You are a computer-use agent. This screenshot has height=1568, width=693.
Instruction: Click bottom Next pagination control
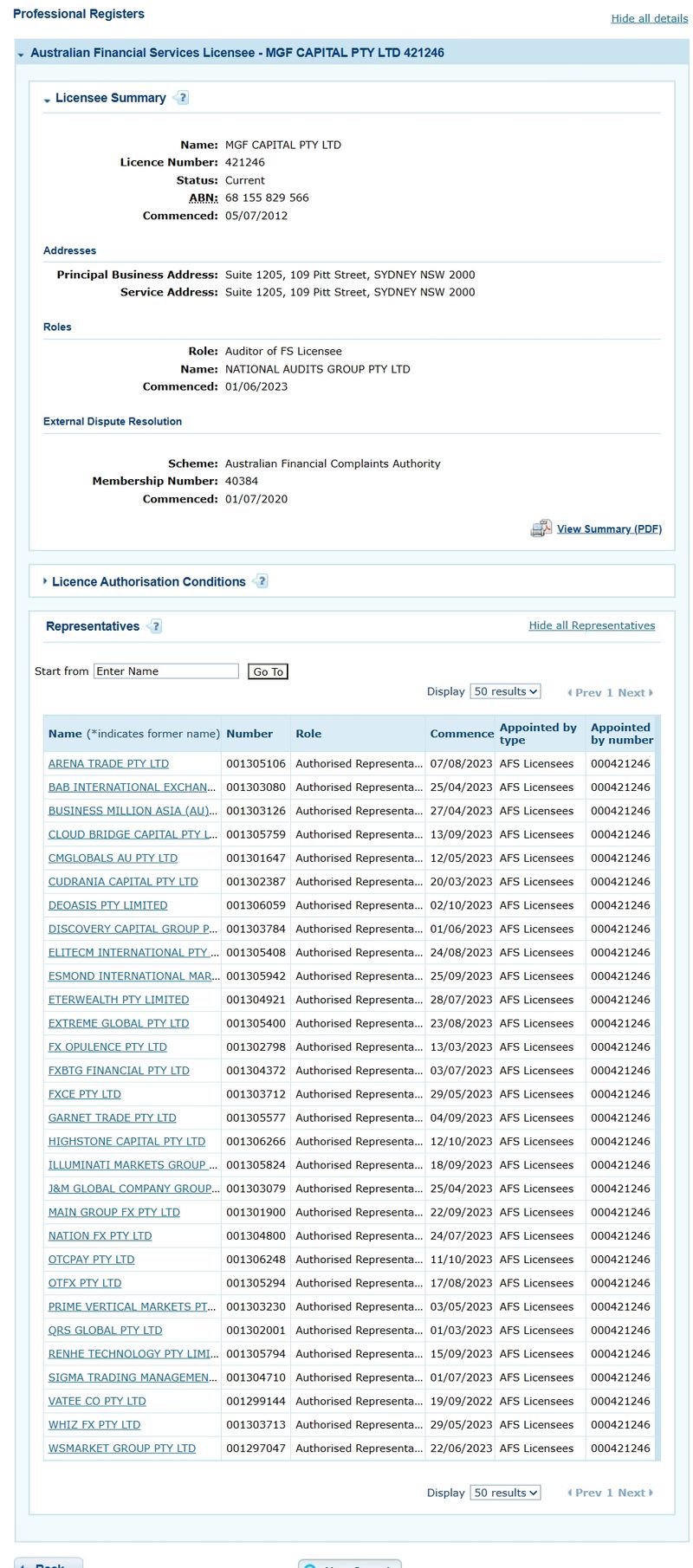[x=635, y=1493]
